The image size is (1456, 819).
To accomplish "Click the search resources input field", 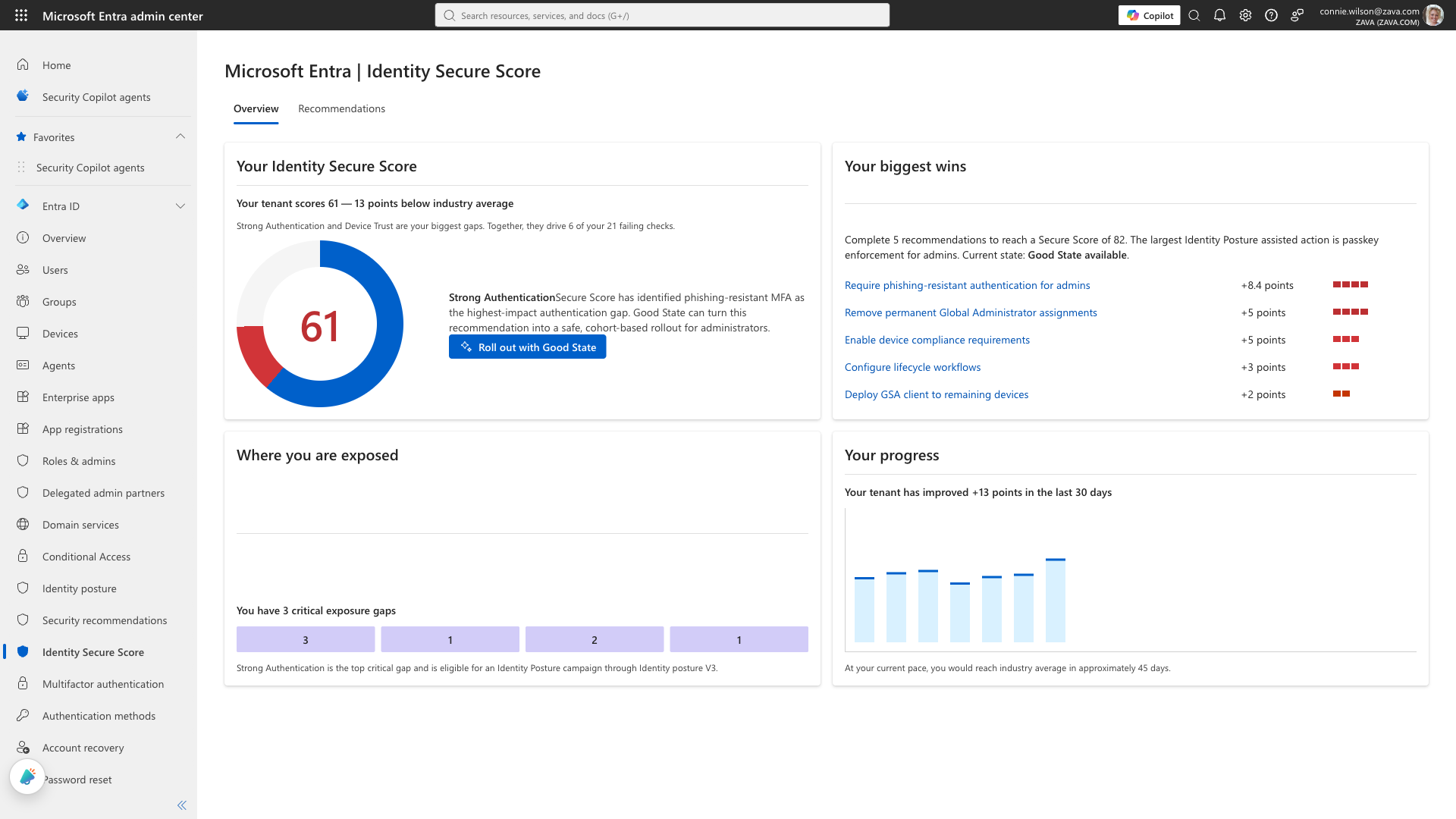I will [662, 15].
